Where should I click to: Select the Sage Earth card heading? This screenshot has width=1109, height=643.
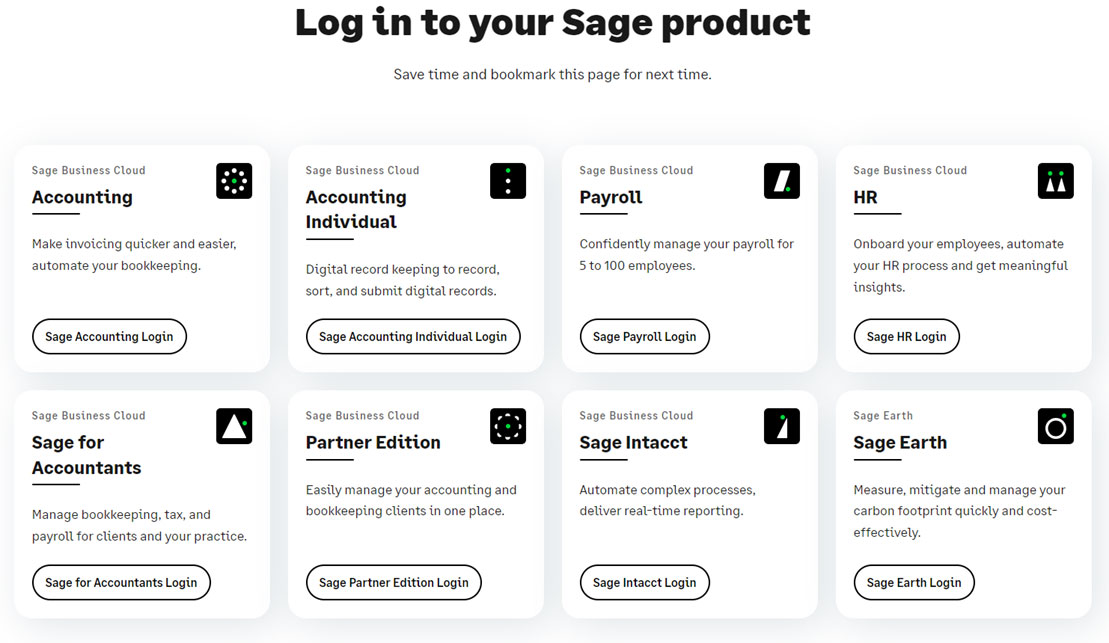(x=900, y=442)
